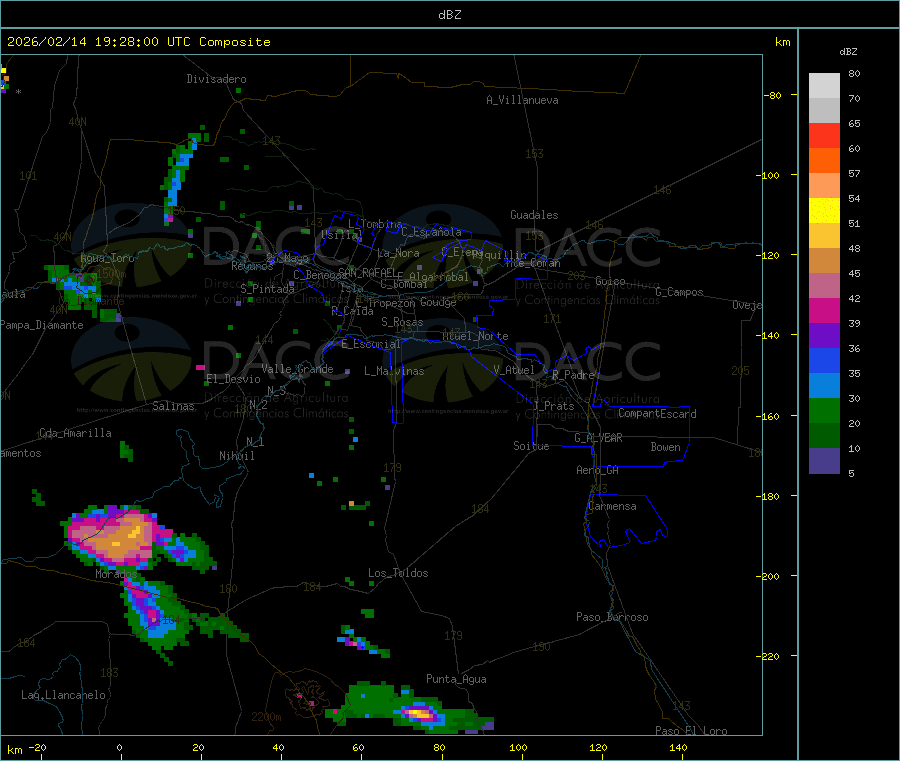Click the R_Padre map label
This screenshot has height=761, width=900.
573,375
